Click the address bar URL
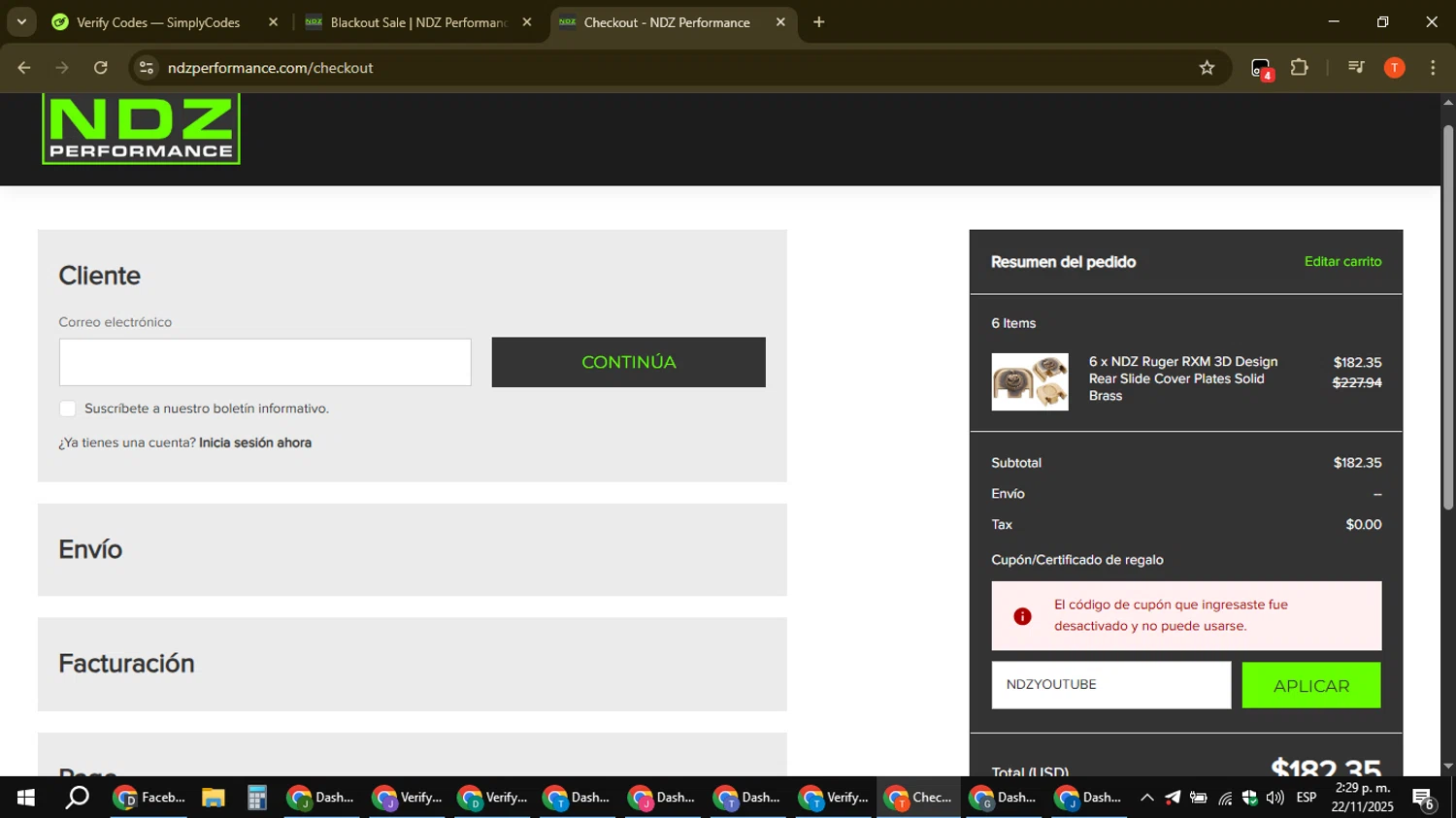Screen dimensions: 1456x818 pos(271,68)
